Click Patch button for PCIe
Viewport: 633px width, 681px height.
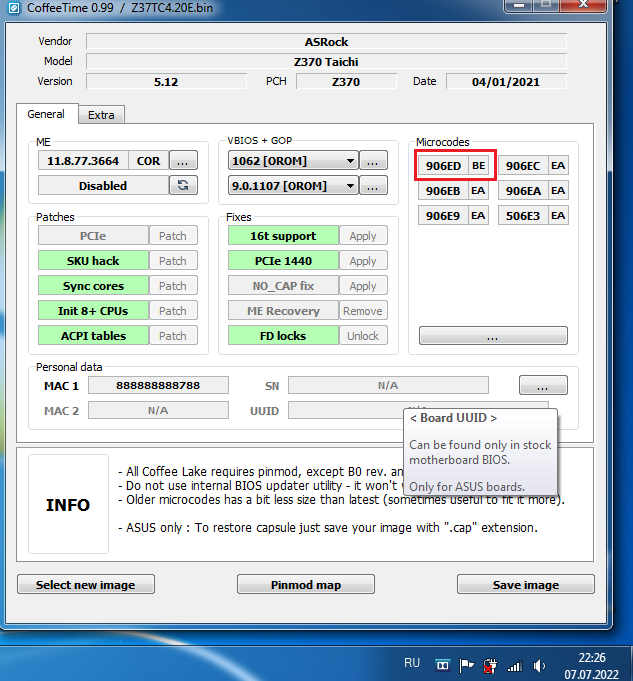pos(173,236)
